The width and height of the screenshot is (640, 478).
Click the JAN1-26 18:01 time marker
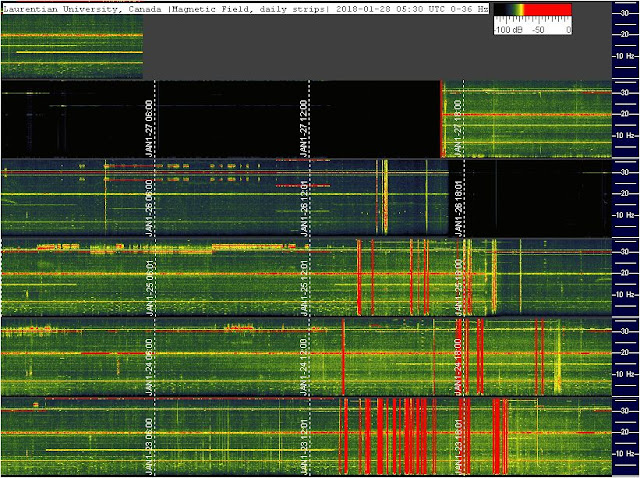[x=458, y=207]
